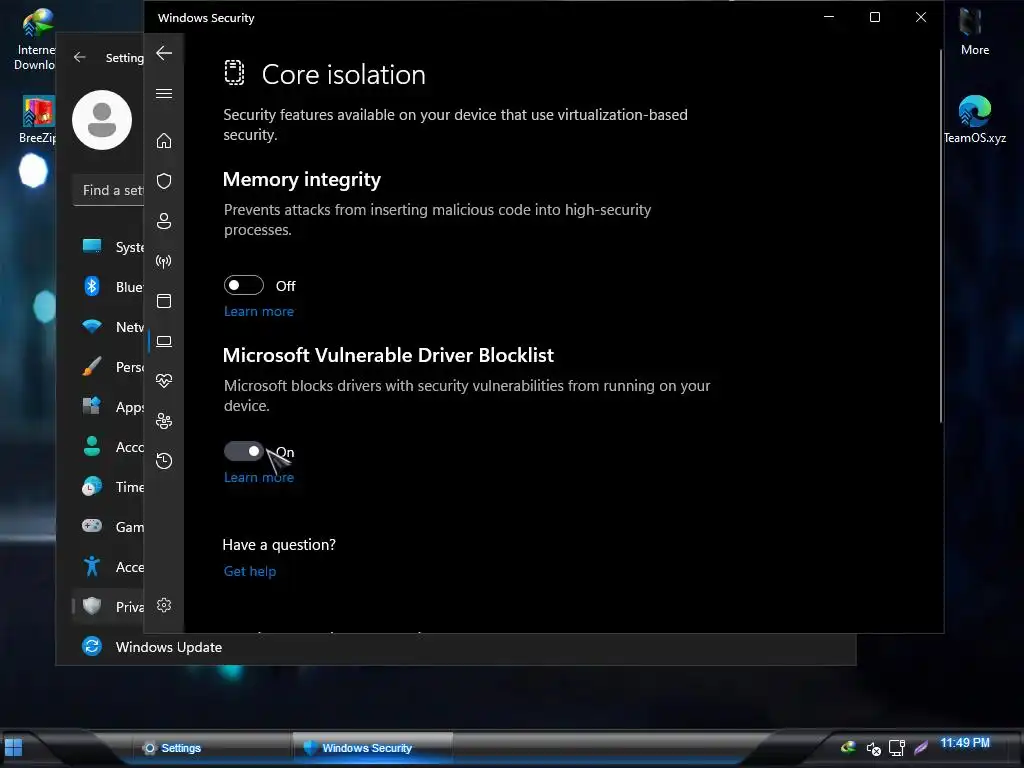This screenshot has height=768, width=1024.
Task: Open the taskbar clock showing 11:49 PM
Action: [x=965, y=743]
